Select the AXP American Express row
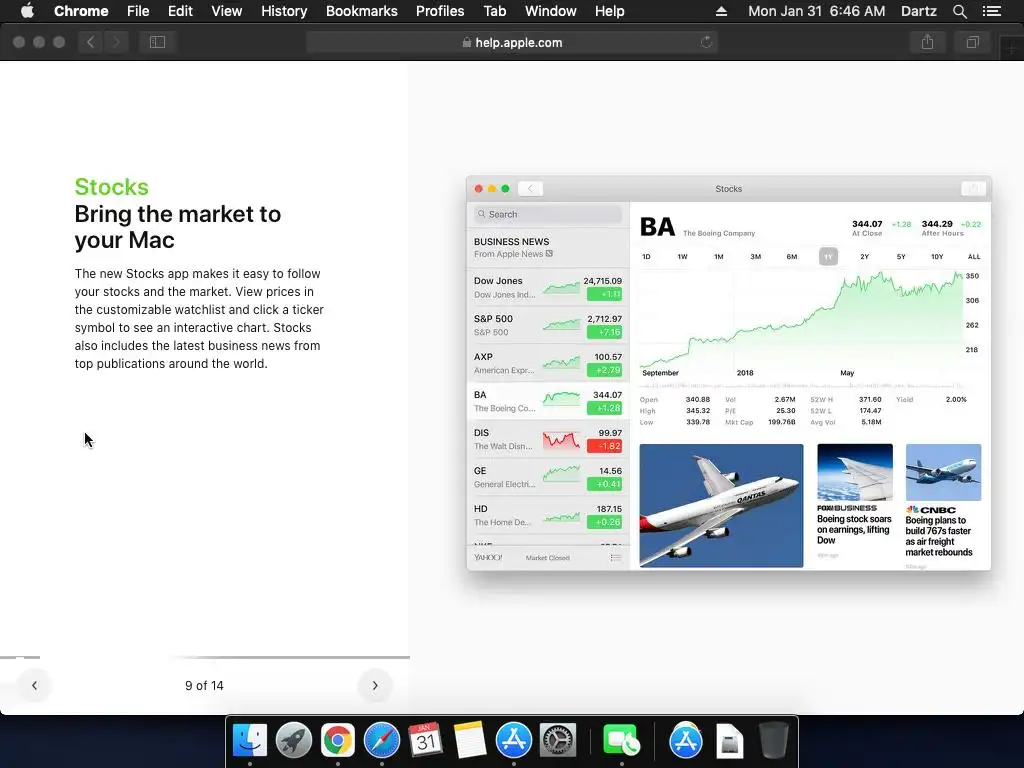Image resolution: width=1024 pixels, height=768 pixels. click(548, 363)
